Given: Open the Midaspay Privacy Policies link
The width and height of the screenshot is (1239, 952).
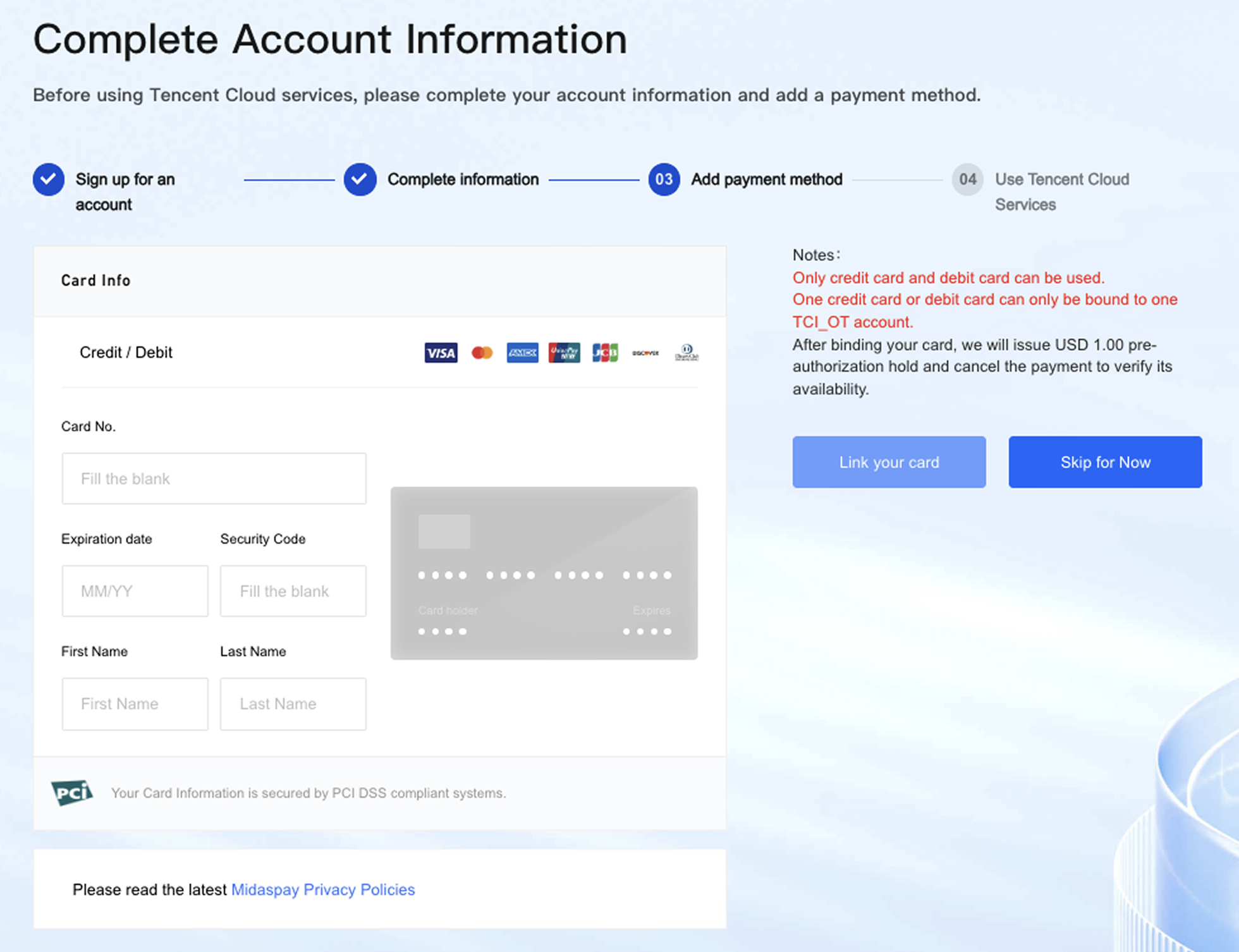Looking at the screenshot, I should [323, 889].
